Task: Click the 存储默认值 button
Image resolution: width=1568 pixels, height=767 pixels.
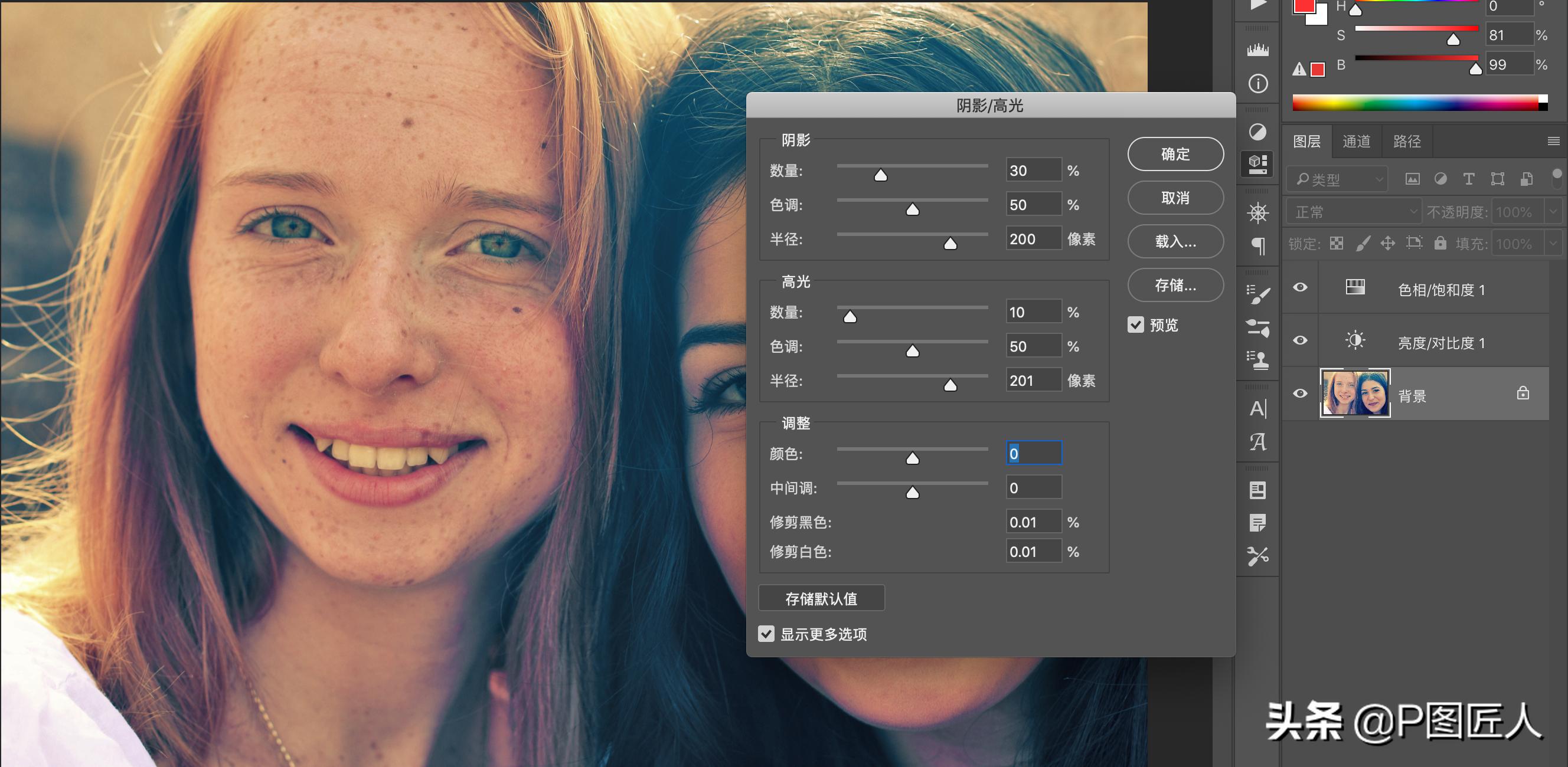Action: (821, 598)
